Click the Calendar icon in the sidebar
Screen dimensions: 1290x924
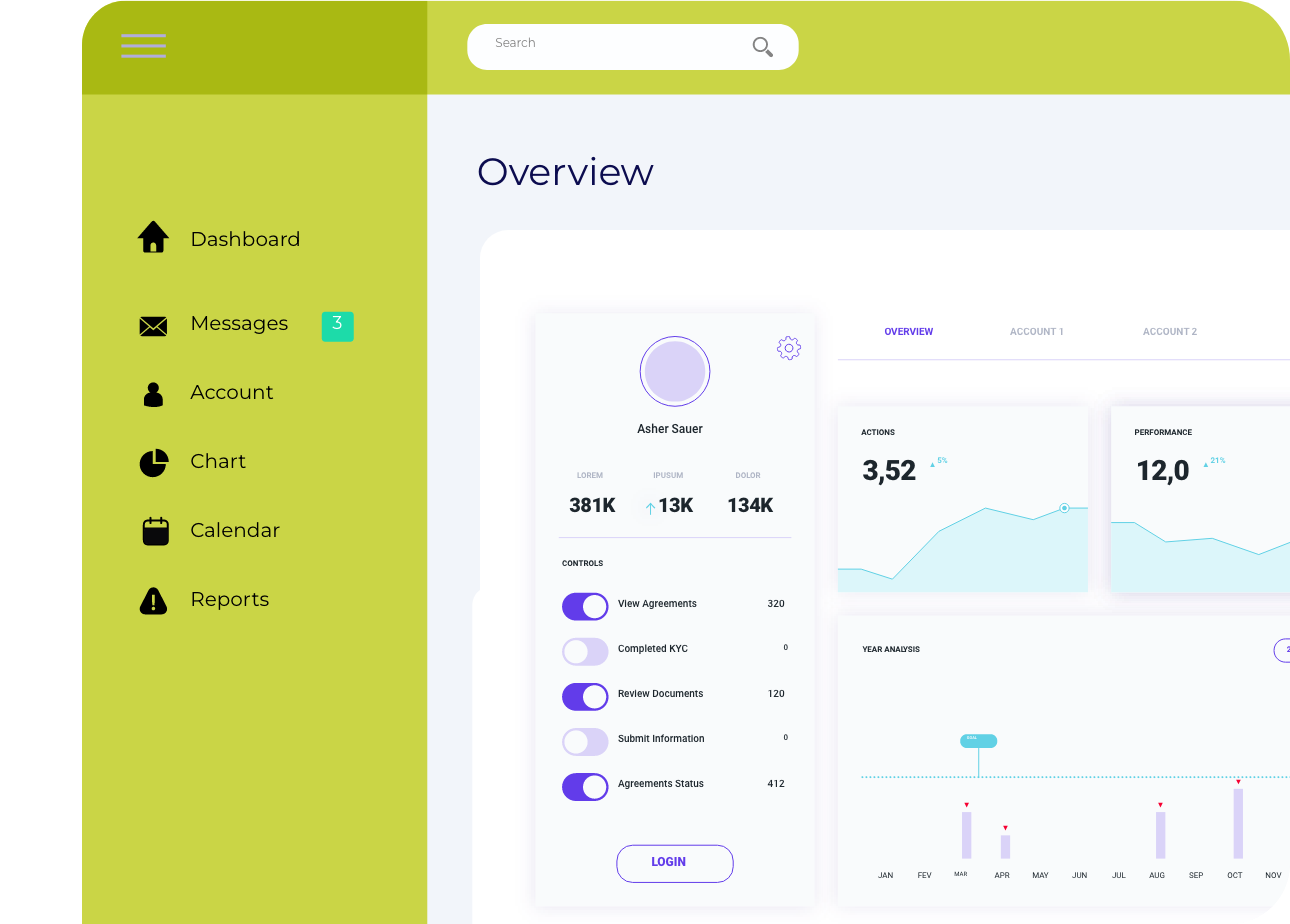[153, 530]
